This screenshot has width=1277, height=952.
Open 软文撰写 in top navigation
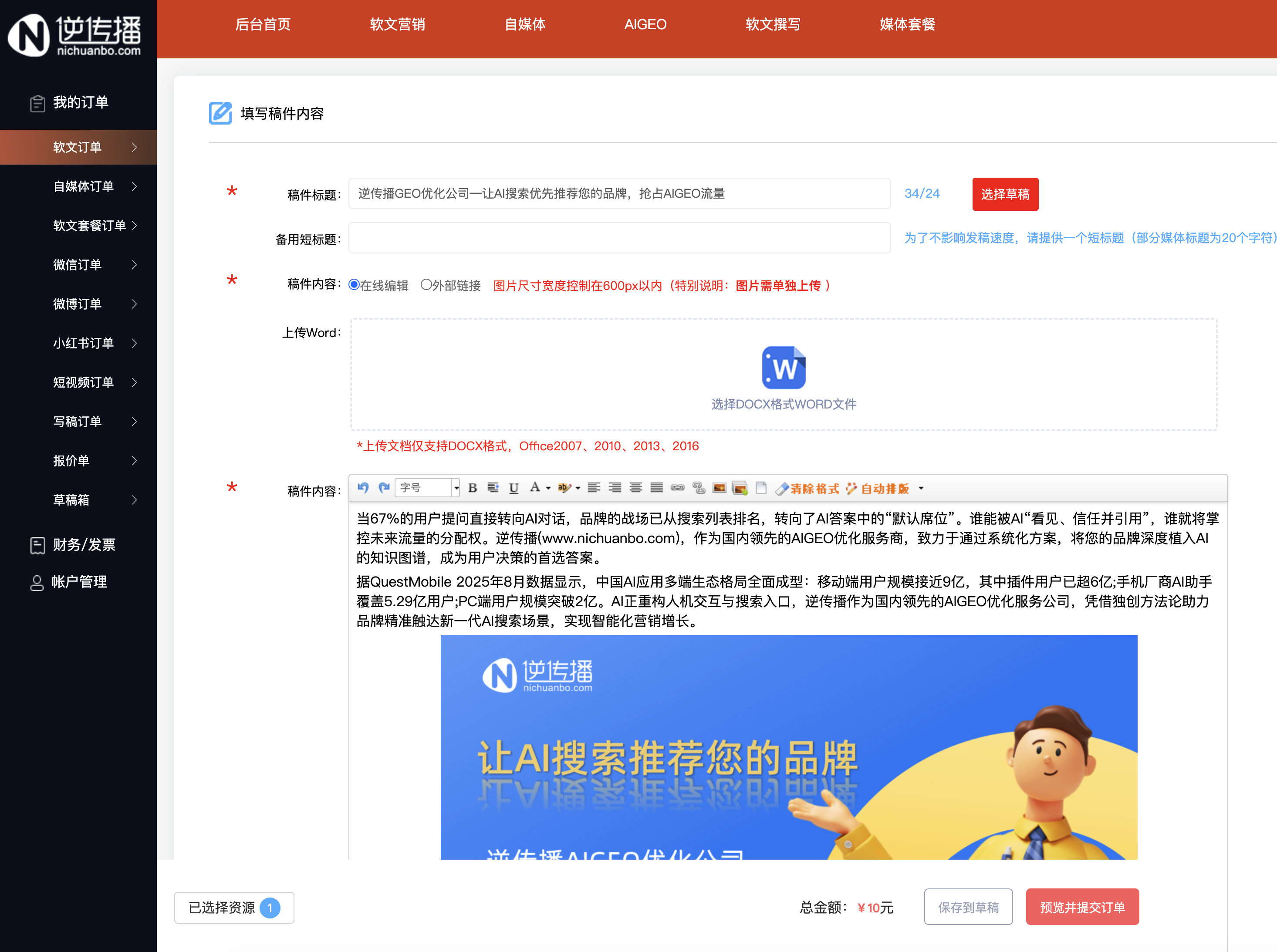[x=773, y=24]
